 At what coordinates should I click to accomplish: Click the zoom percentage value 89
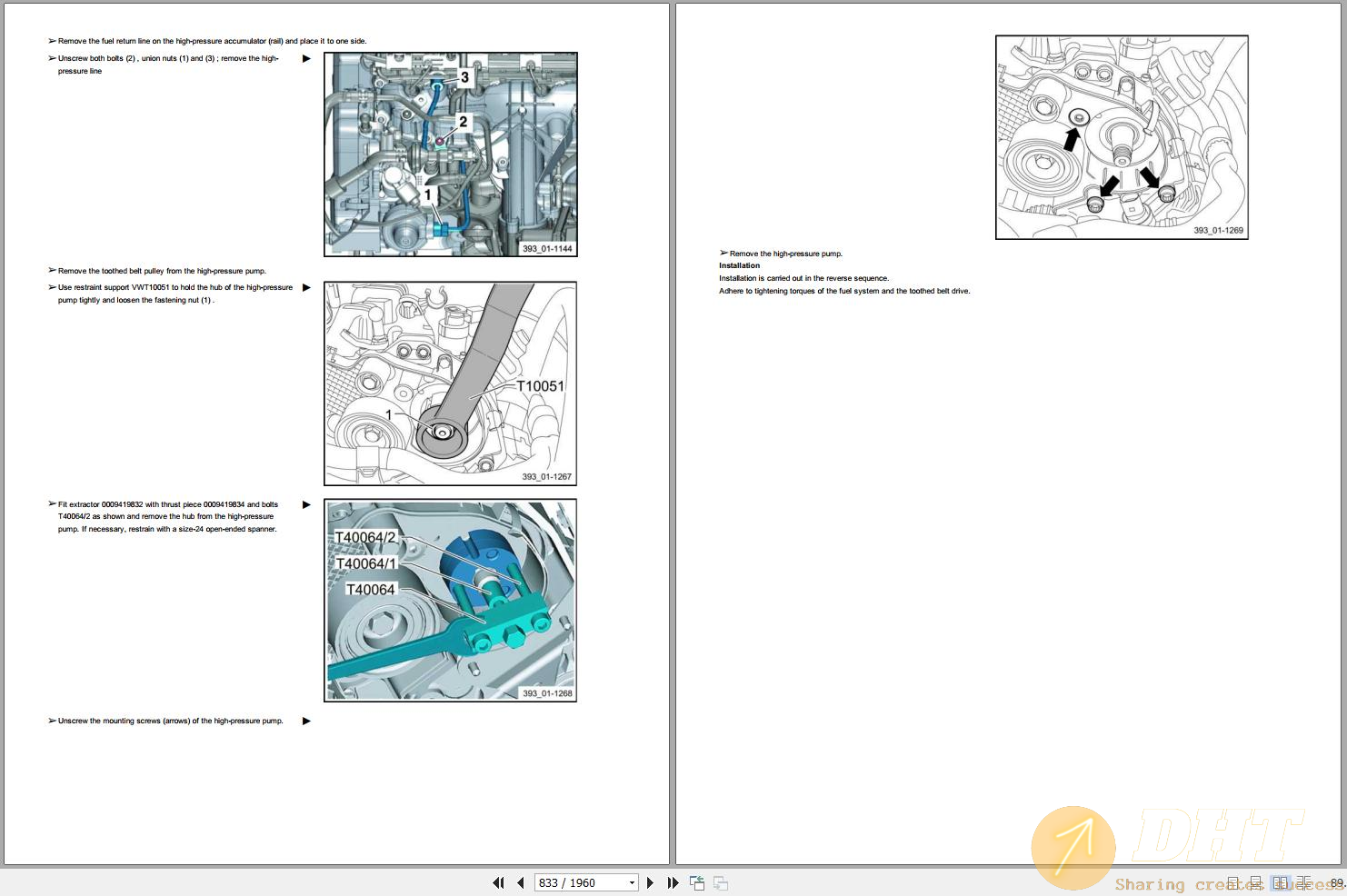tap(1337, 883)
